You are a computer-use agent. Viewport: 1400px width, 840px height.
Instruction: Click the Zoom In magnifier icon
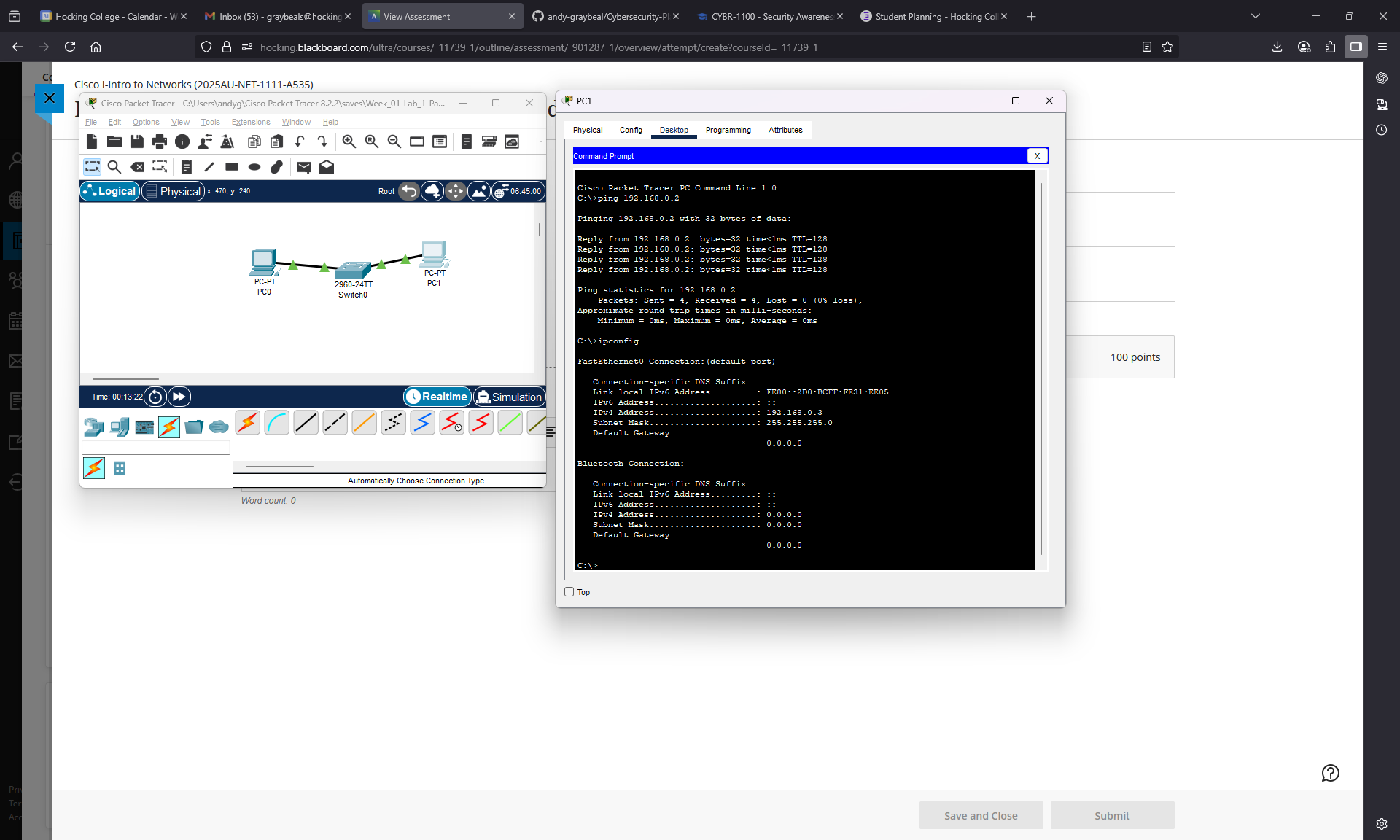tap(349, 141)
